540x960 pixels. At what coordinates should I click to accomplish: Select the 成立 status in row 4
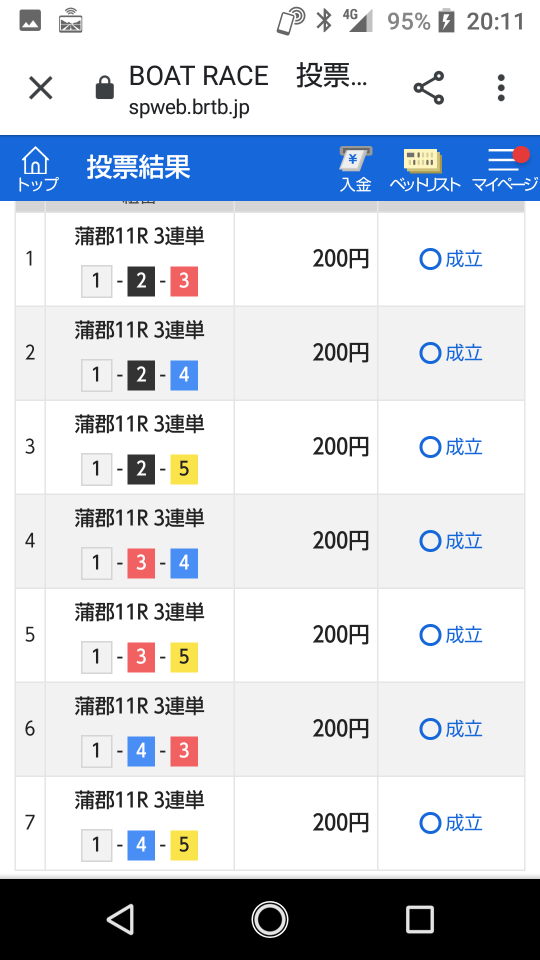click(x=451, y=541)
